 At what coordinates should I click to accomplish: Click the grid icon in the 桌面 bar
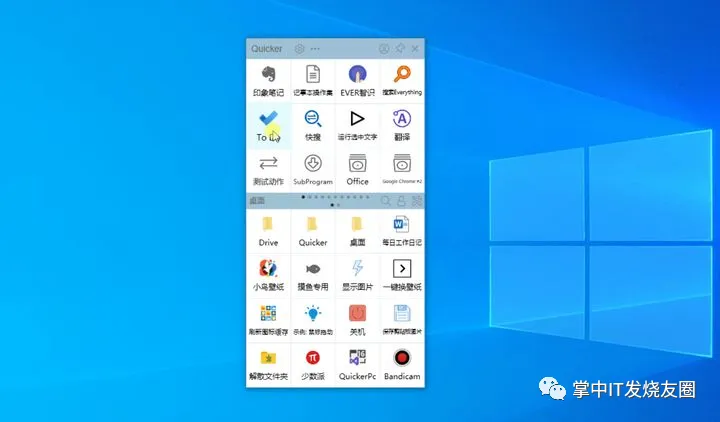tap(417, 201)
